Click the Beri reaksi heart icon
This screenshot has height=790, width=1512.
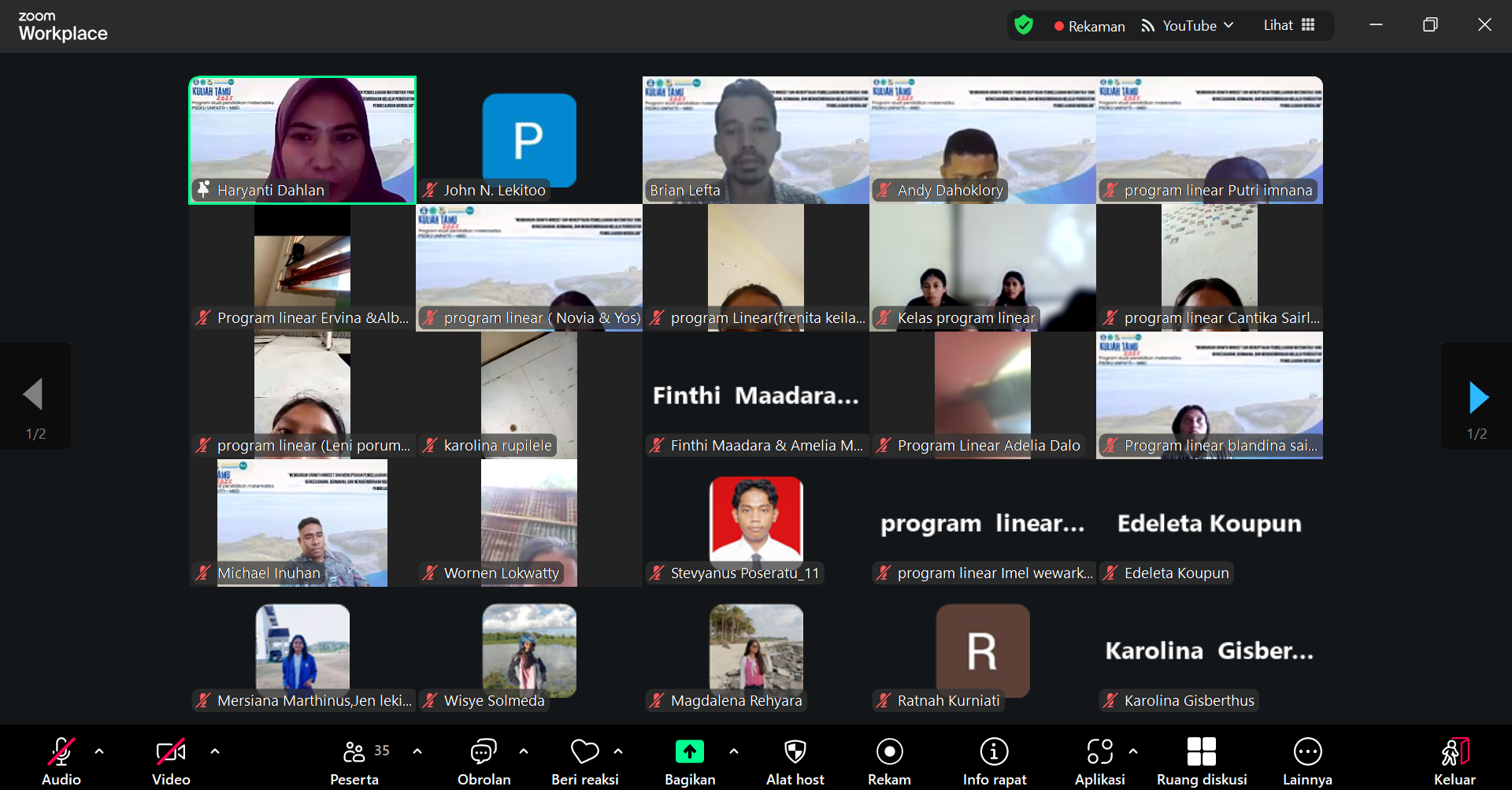coord(584,752)
